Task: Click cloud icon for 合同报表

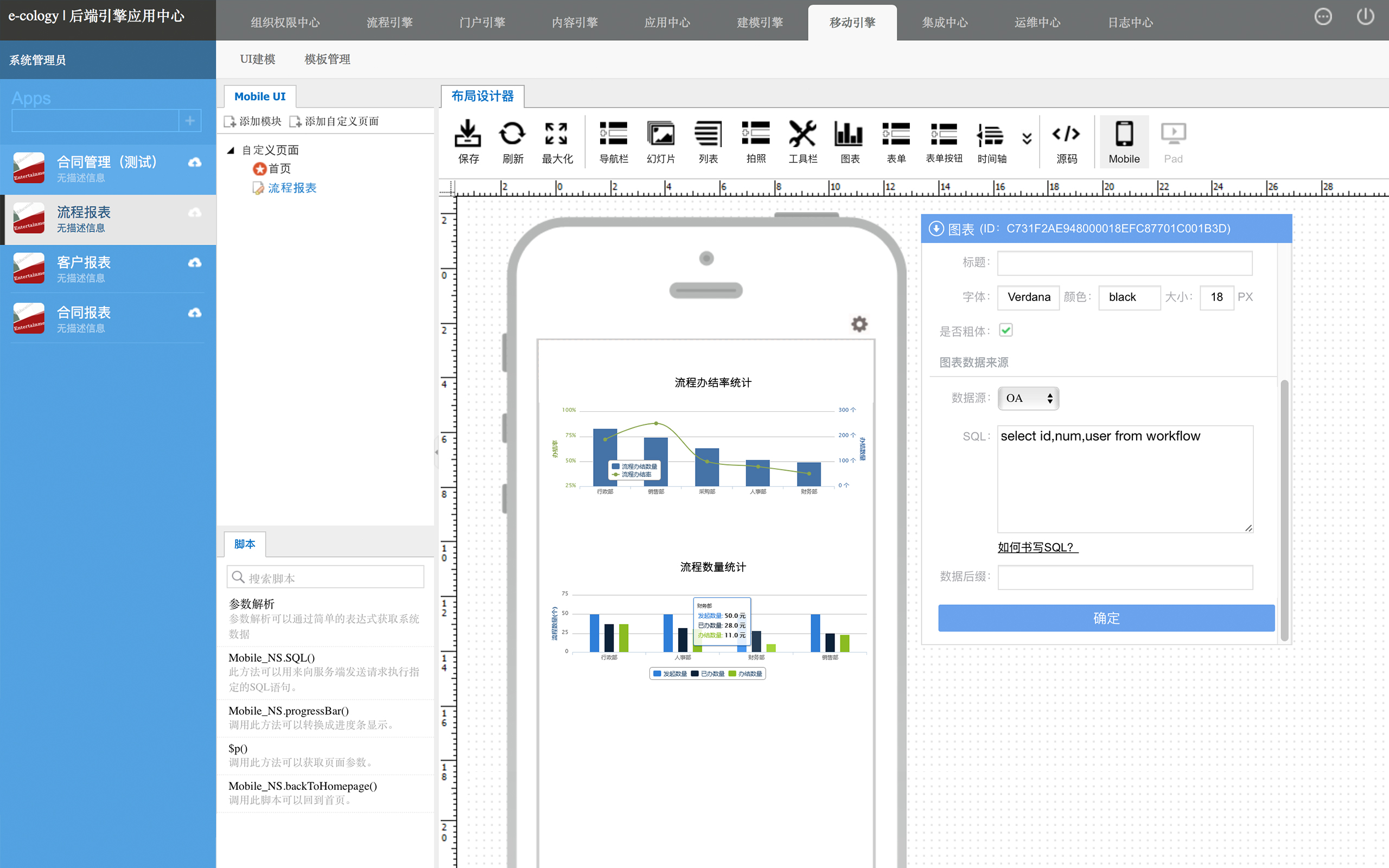Action: tap(195, 313)
